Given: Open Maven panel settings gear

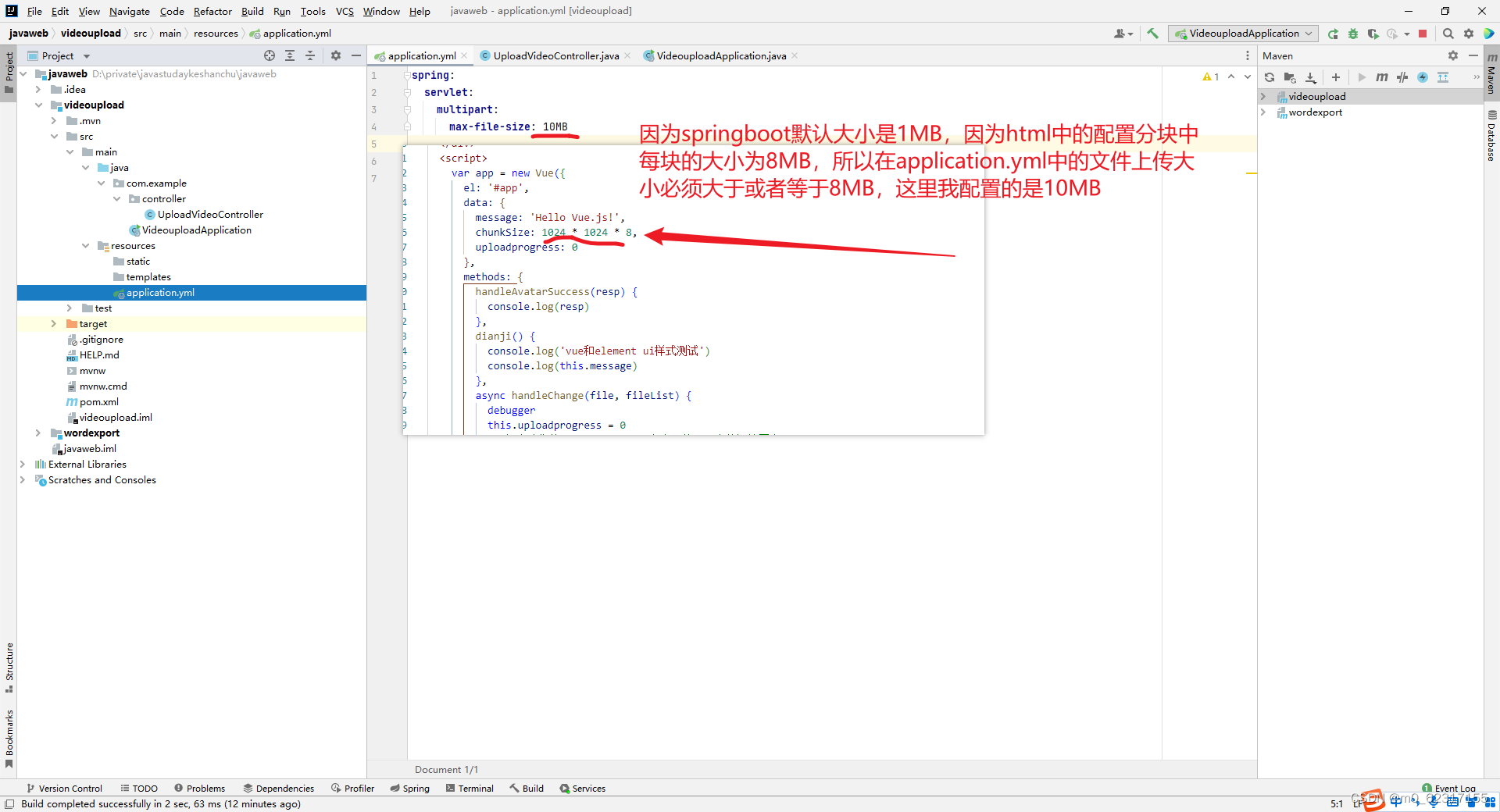Looking at the screenshot, I should (1453, 55).
